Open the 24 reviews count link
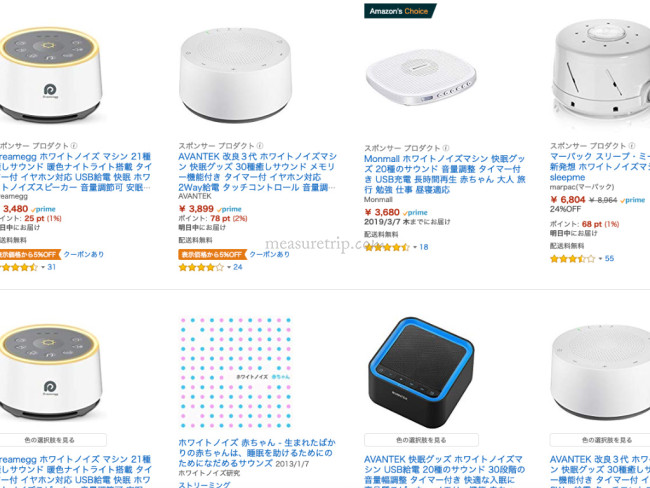This screenshot has height=488, width=650. pyautogui.click(x=238, y=267)
